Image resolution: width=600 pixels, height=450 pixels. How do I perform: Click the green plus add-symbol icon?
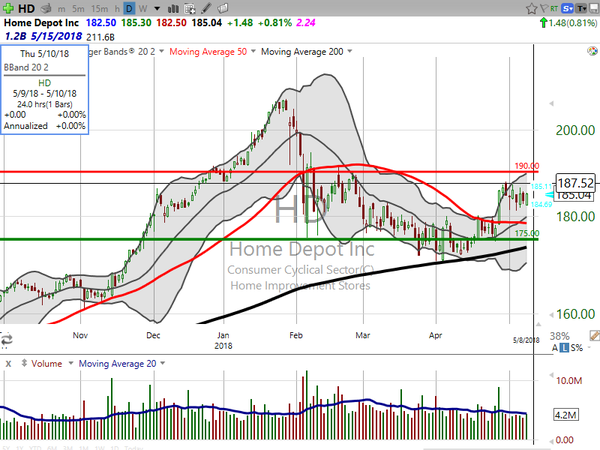pyautogui.click(x=8, y=8)
